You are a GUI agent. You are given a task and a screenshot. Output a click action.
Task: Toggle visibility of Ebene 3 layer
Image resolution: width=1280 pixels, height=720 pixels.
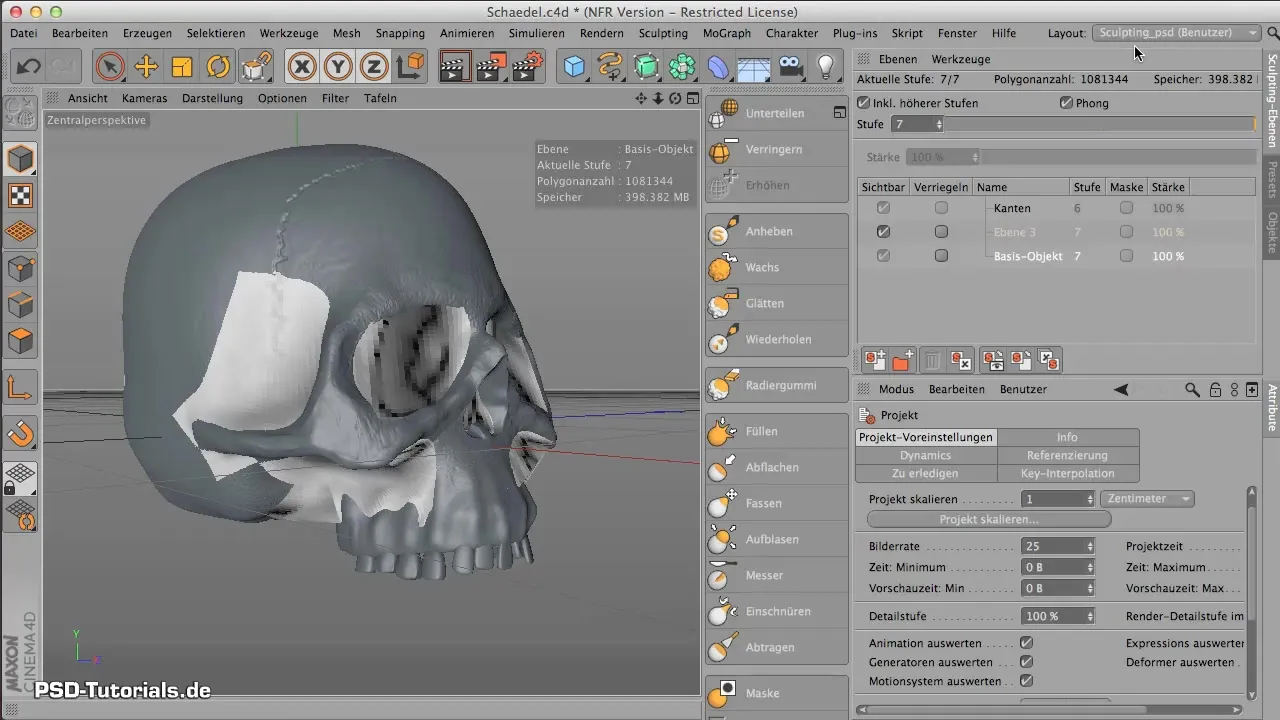tap(883, 231)
